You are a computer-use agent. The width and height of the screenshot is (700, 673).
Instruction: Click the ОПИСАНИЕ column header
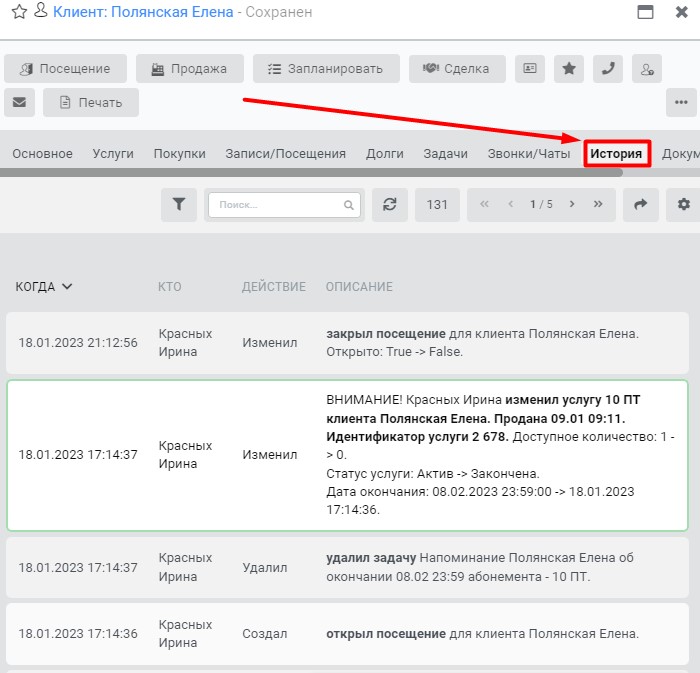[x=359, y=287]
